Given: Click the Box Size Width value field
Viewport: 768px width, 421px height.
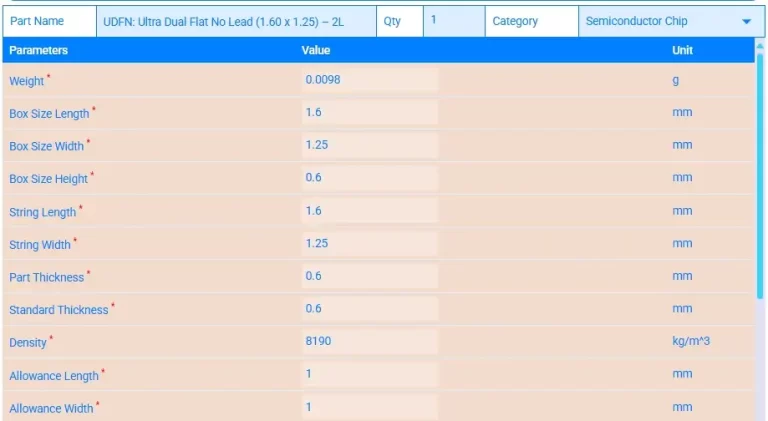Looking at the screenshot, I should (369, 145).
